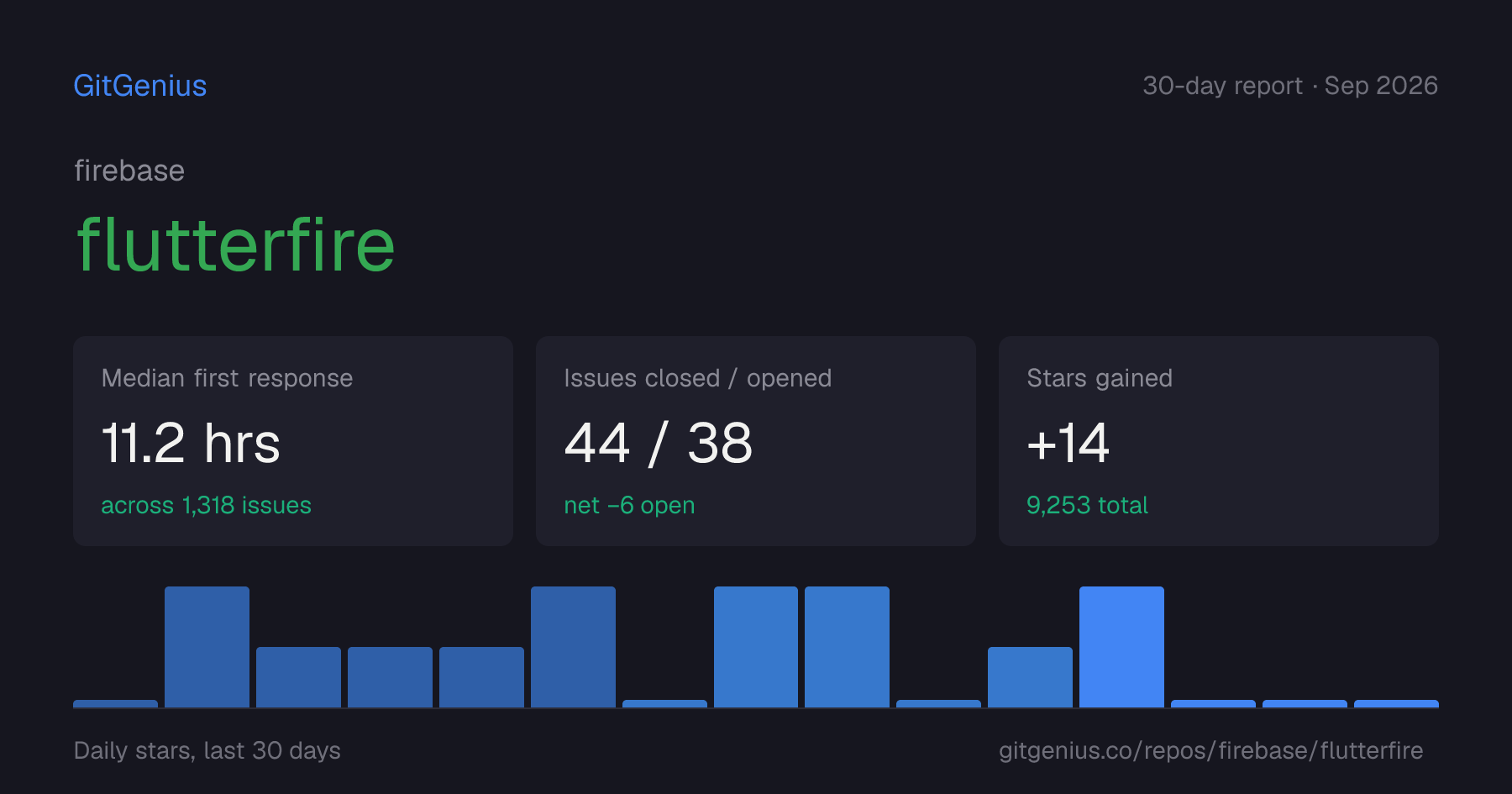Click the Daily stars, last 30 days caption
Screen dimensions: 1512x794
point(207,750)
